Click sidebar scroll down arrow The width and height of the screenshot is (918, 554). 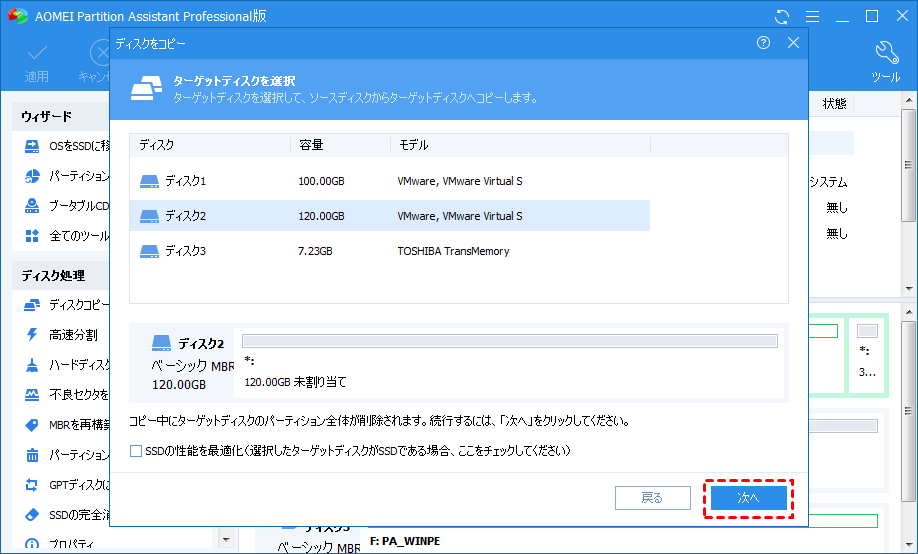(x=226, y=539)
